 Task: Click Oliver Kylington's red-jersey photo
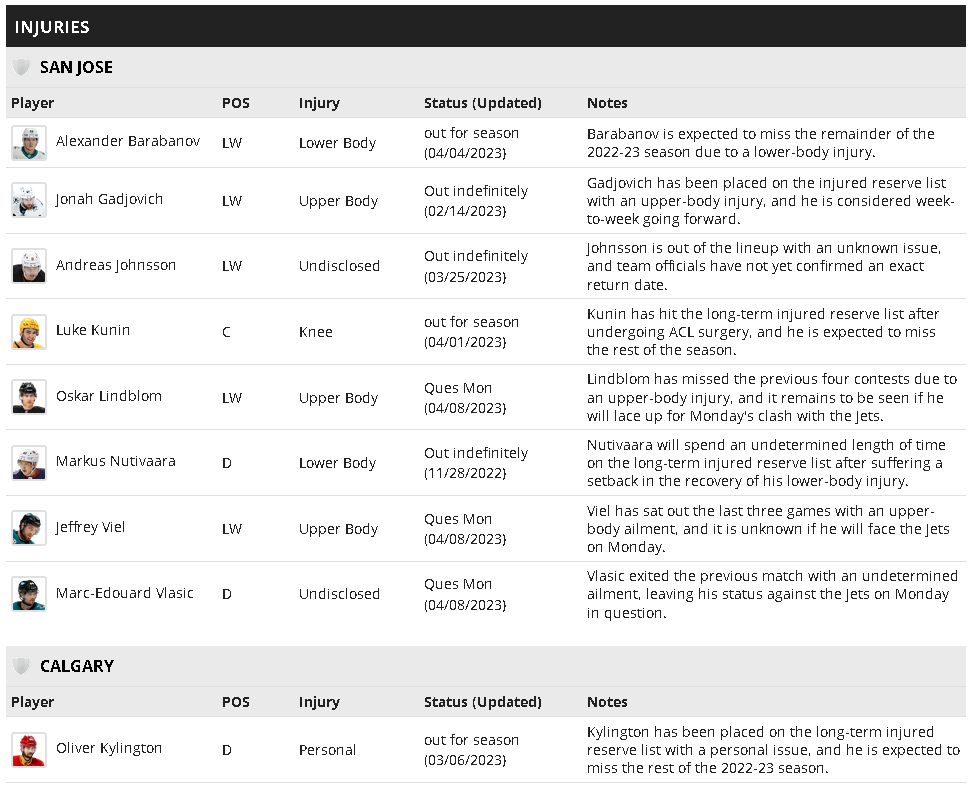[x=29, y=749]
